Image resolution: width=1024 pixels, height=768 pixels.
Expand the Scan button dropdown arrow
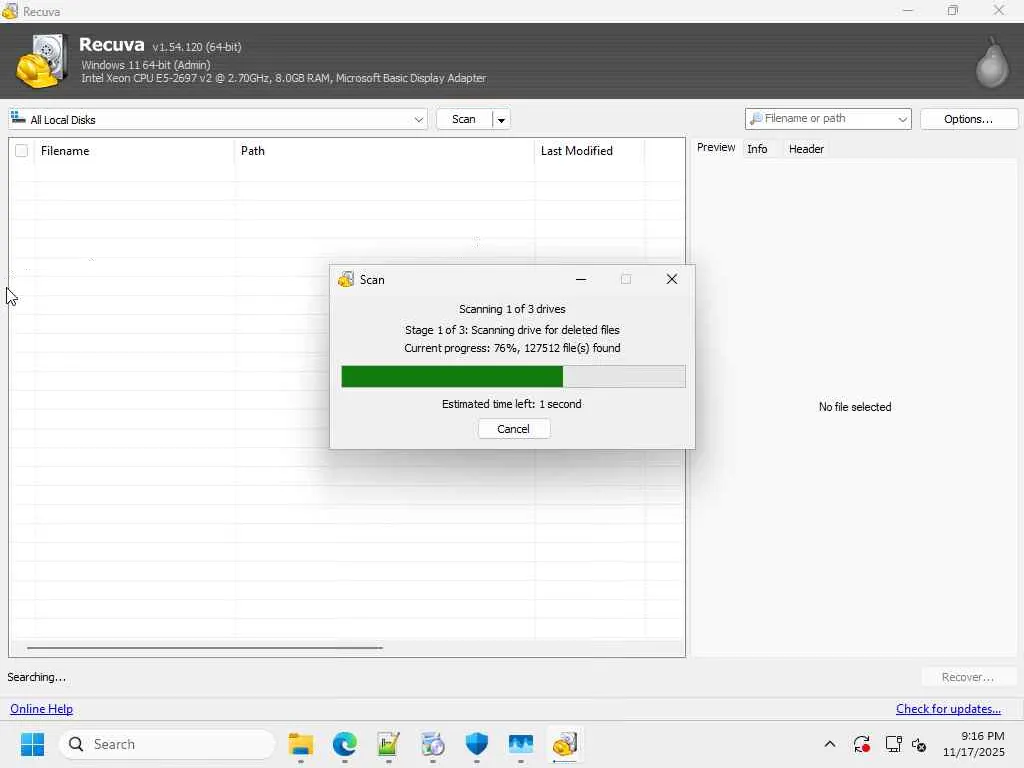(x=502, y=120)
